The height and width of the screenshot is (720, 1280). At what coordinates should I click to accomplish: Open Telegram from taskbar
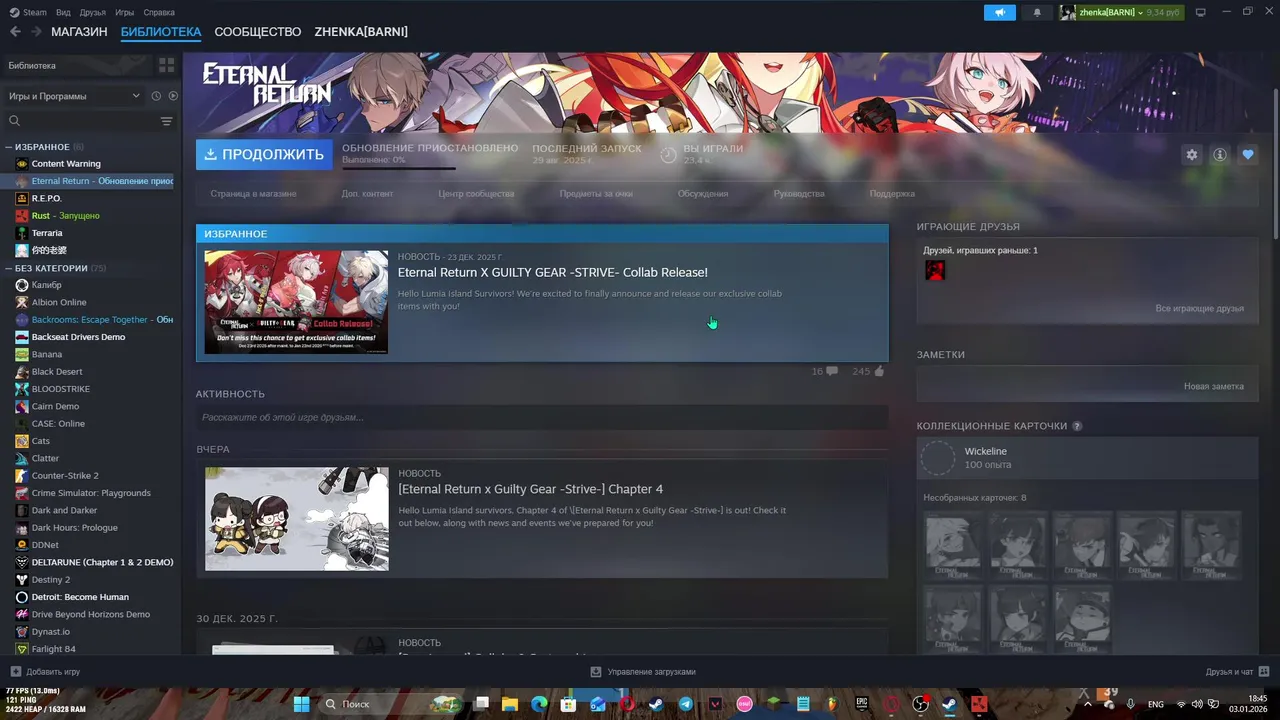tap(686, 704)
